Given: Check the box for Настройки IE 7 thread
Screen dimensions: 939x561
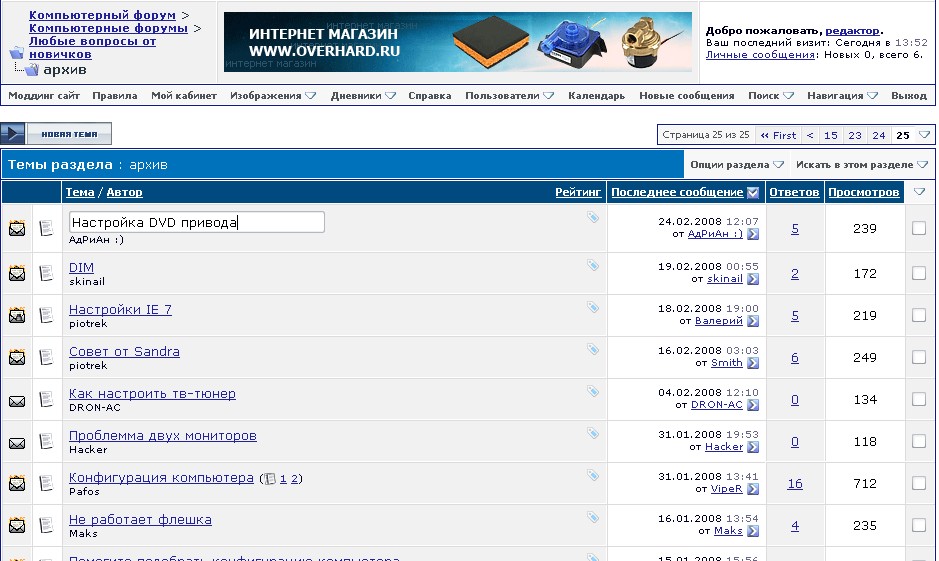Looking at the screenshot, I should [x=919, y=315].
